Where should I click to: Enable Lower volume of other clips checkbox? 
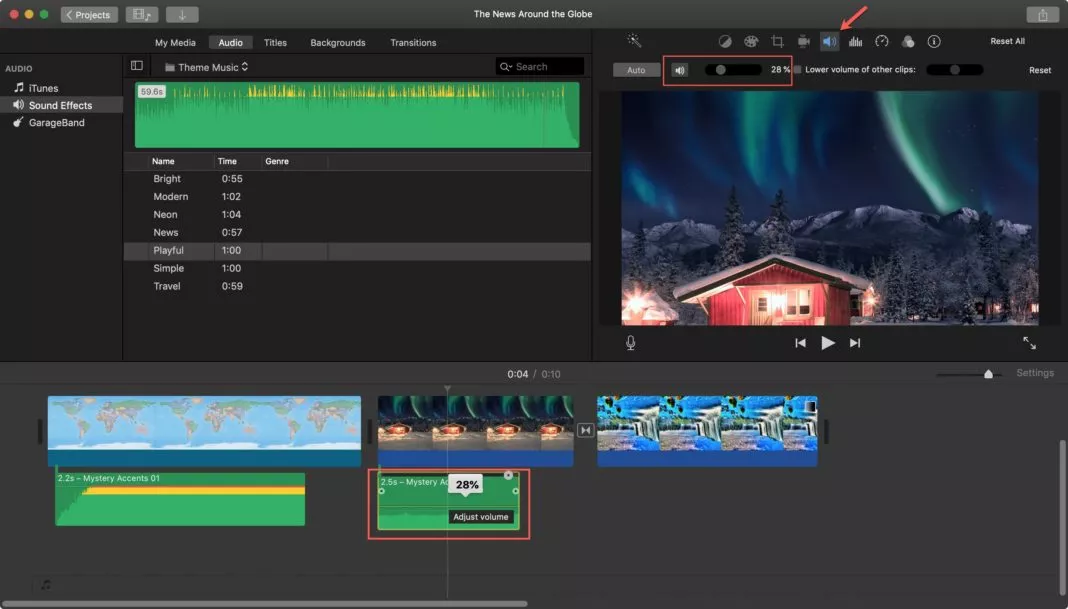(797, 70)
